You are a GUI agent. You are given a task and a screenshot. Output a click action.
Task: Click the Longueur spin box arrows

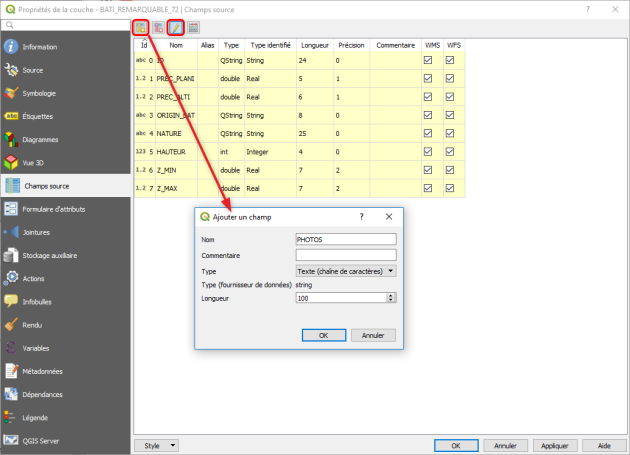click(391, 298)
